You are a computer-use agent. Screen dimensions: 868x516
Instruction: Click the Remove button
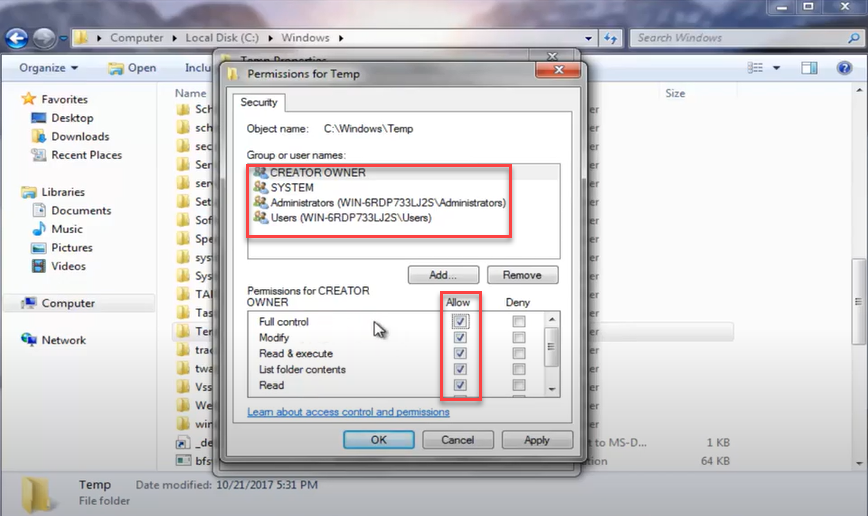coord(522,275)
